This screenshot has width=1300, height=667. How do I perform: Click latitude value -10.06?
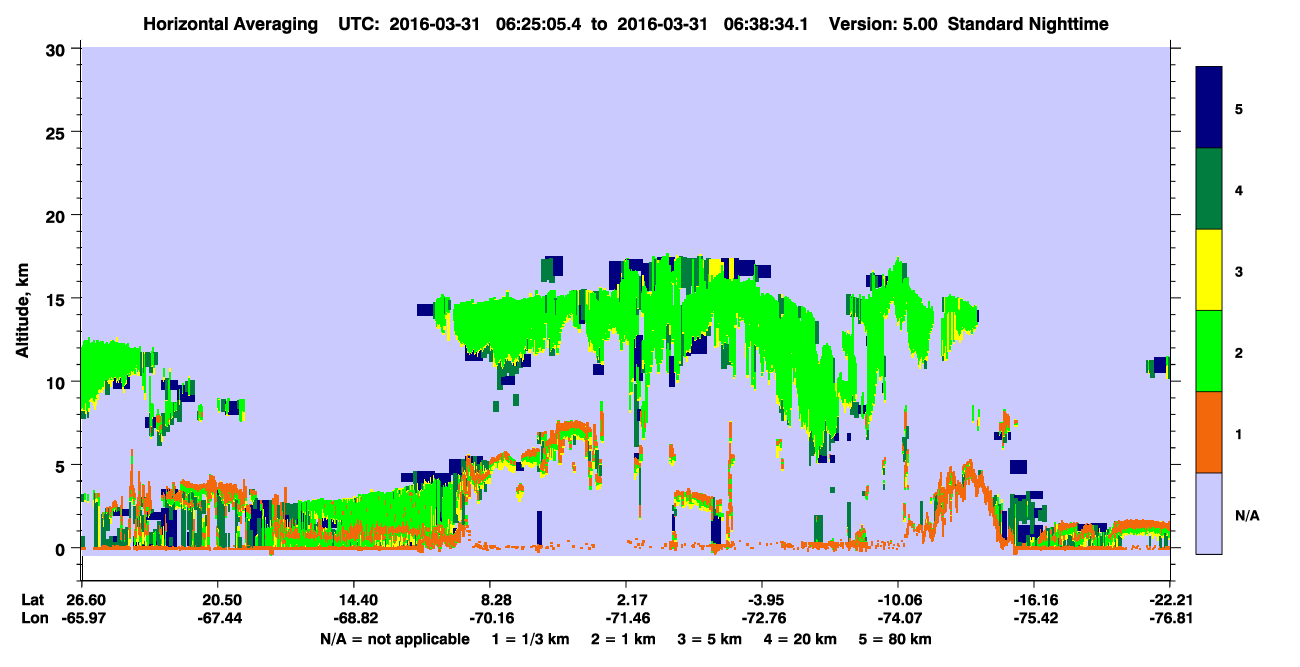click(898, 600)
